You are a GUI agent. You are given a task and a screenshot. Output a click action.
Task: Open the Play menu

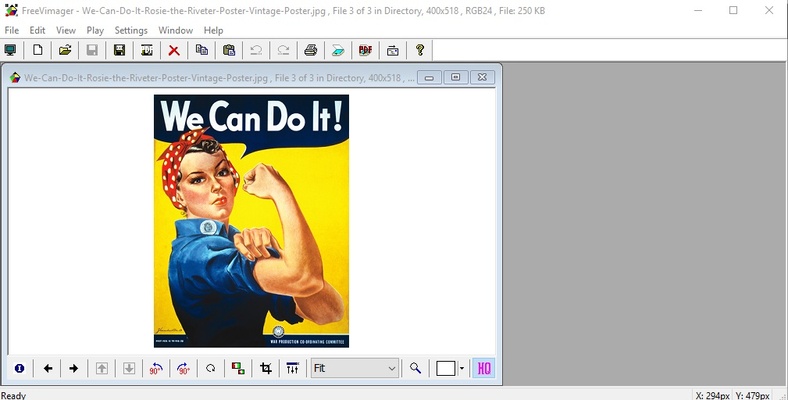point(95,31)
